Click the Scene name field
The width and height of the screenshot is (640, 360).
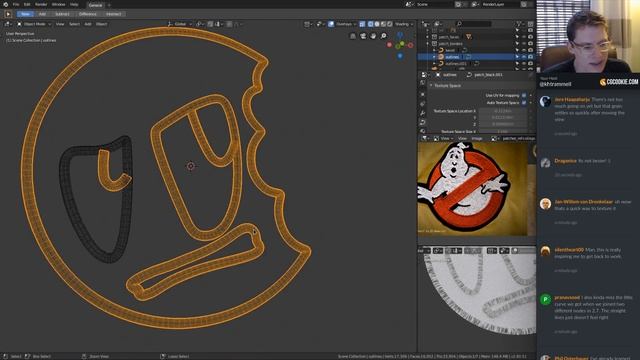click(435, 4)
